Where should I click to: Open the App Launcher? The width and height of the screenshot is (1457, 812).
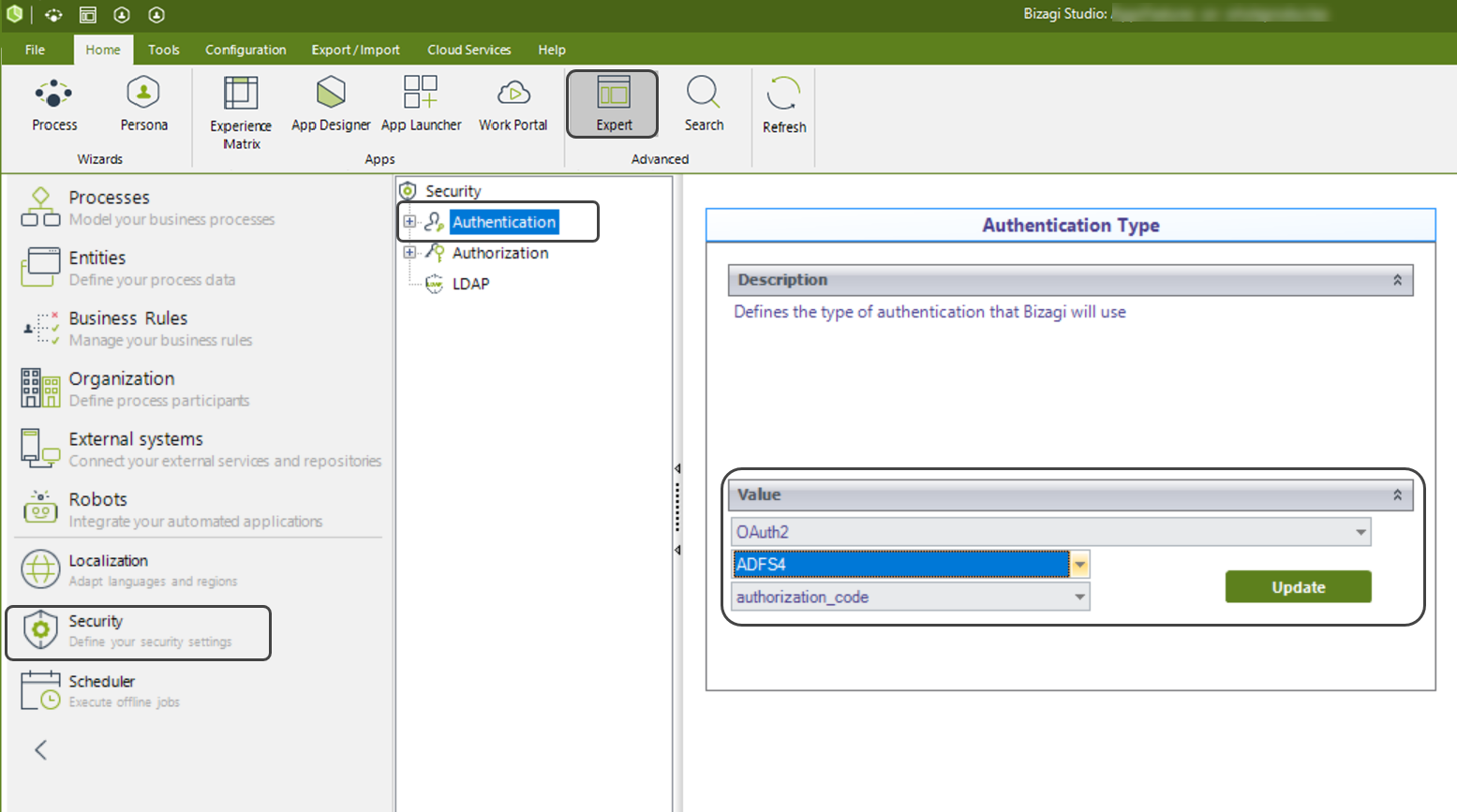421,105
